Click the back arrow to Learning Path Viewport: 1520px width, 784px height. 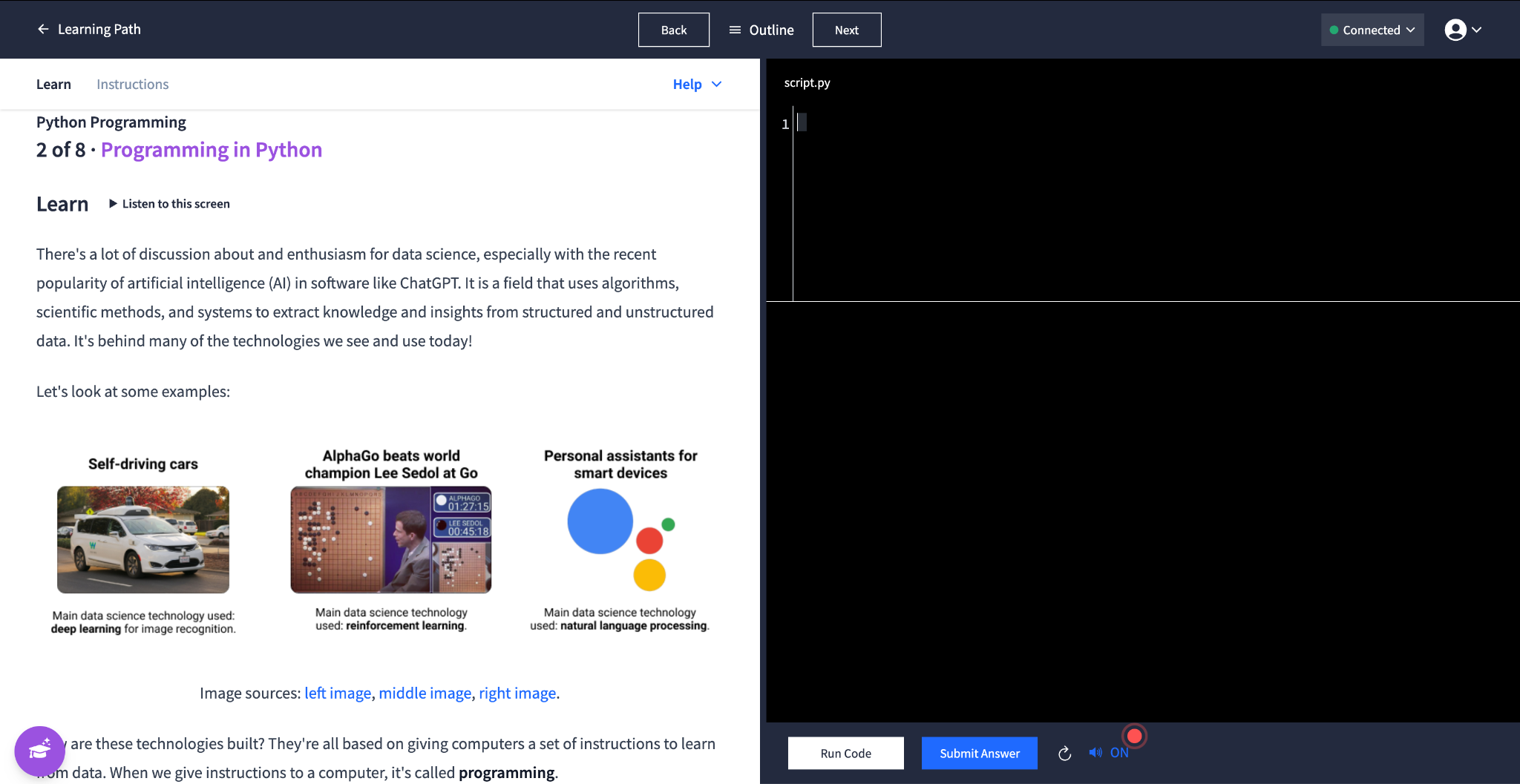42,29
